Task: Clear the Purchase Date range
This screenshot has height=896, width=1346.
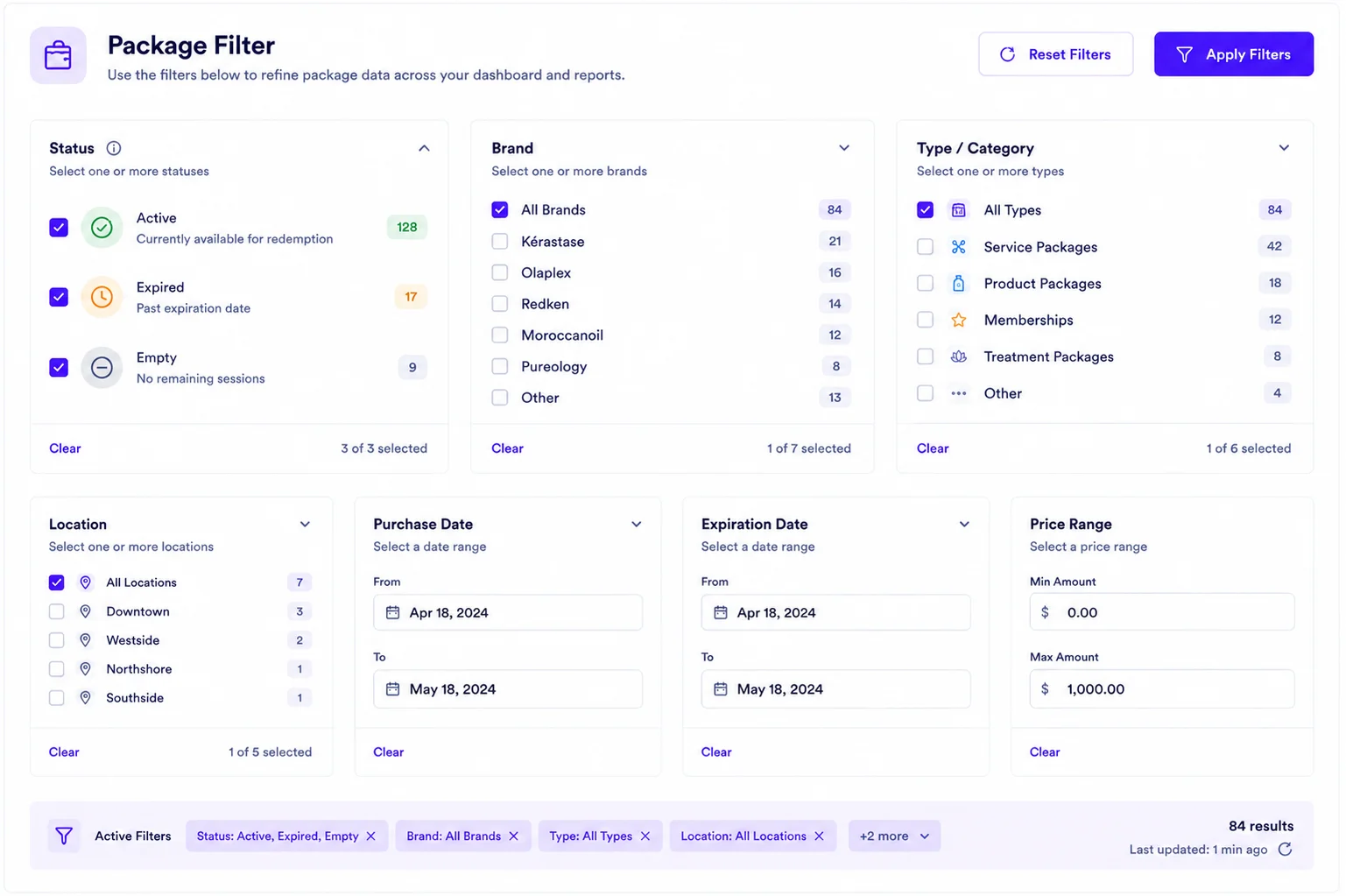Action: pos(389,752)
